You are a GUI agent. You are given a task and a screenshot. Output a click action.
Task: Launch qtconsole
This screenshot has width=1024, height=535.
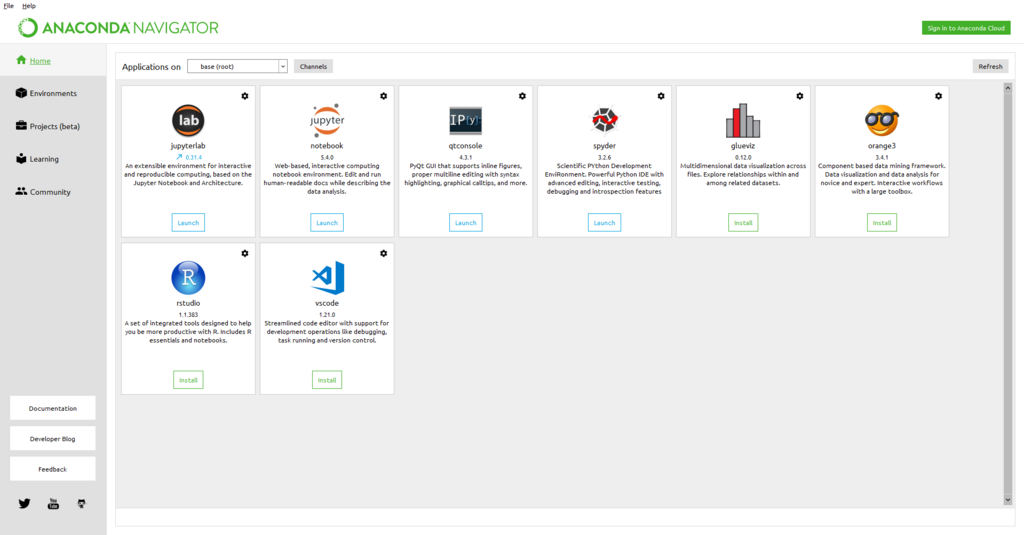coord(466,223)
